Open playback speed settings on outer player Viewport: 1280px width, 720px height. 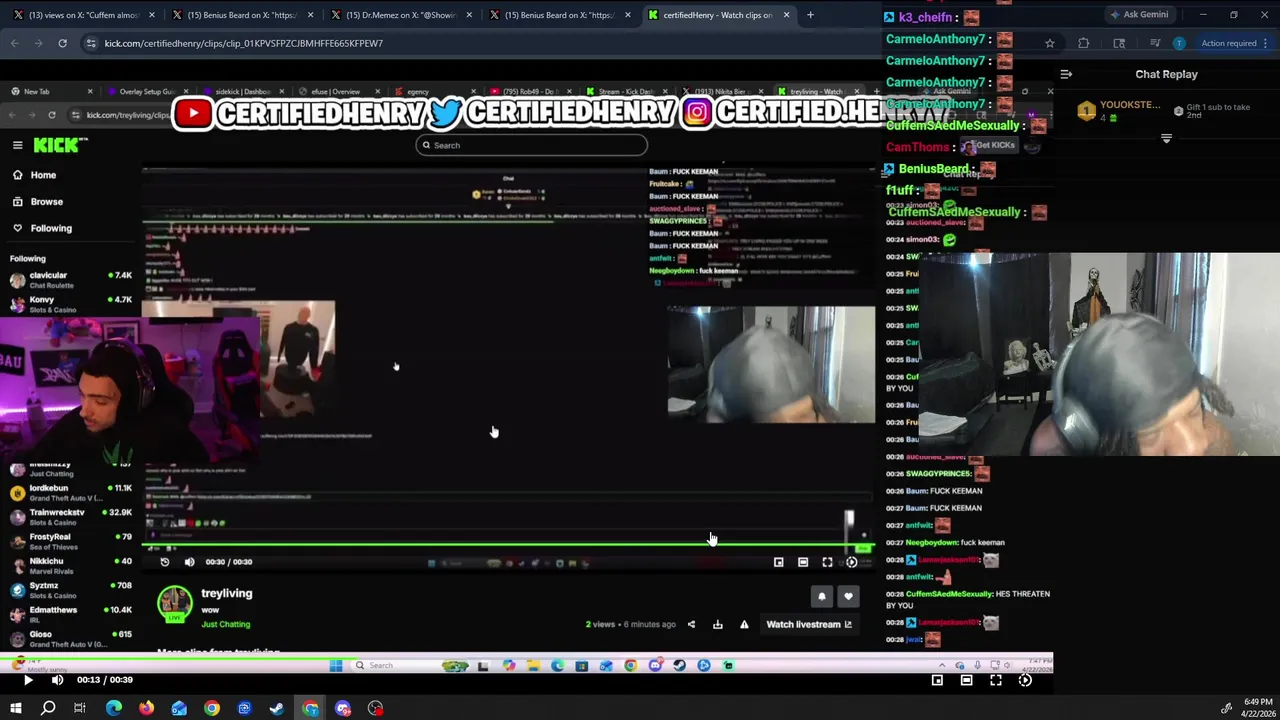(x=1025, y=680)
